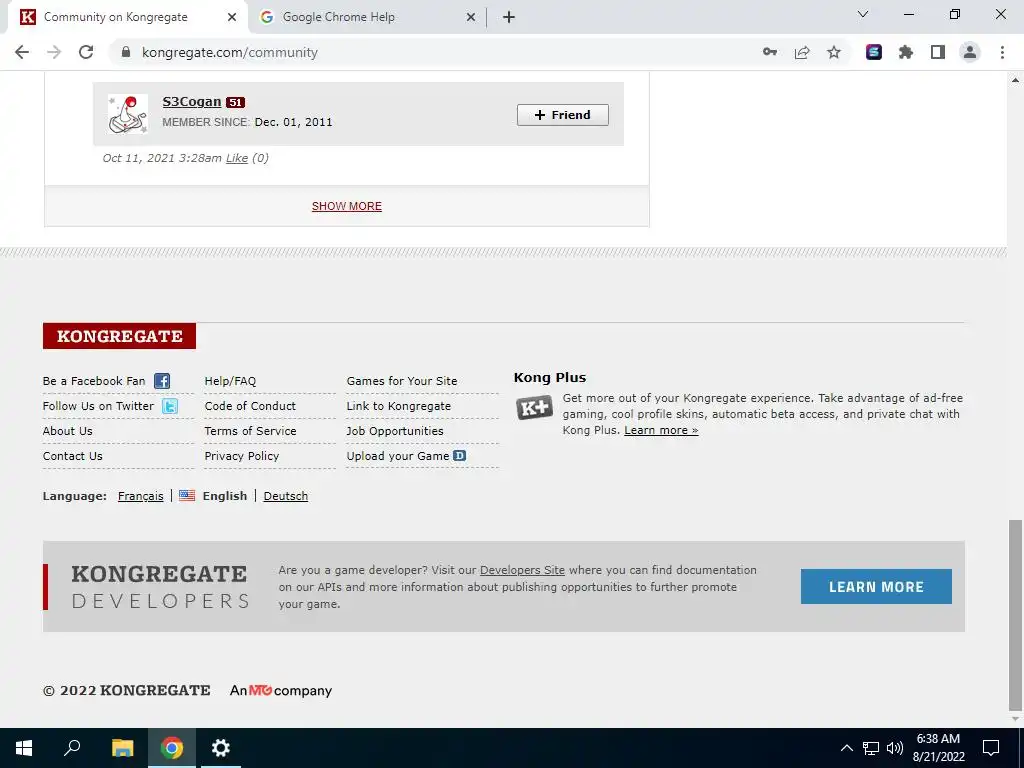
Task: Open Link to Kongregate link
Action: pos(398,406)
